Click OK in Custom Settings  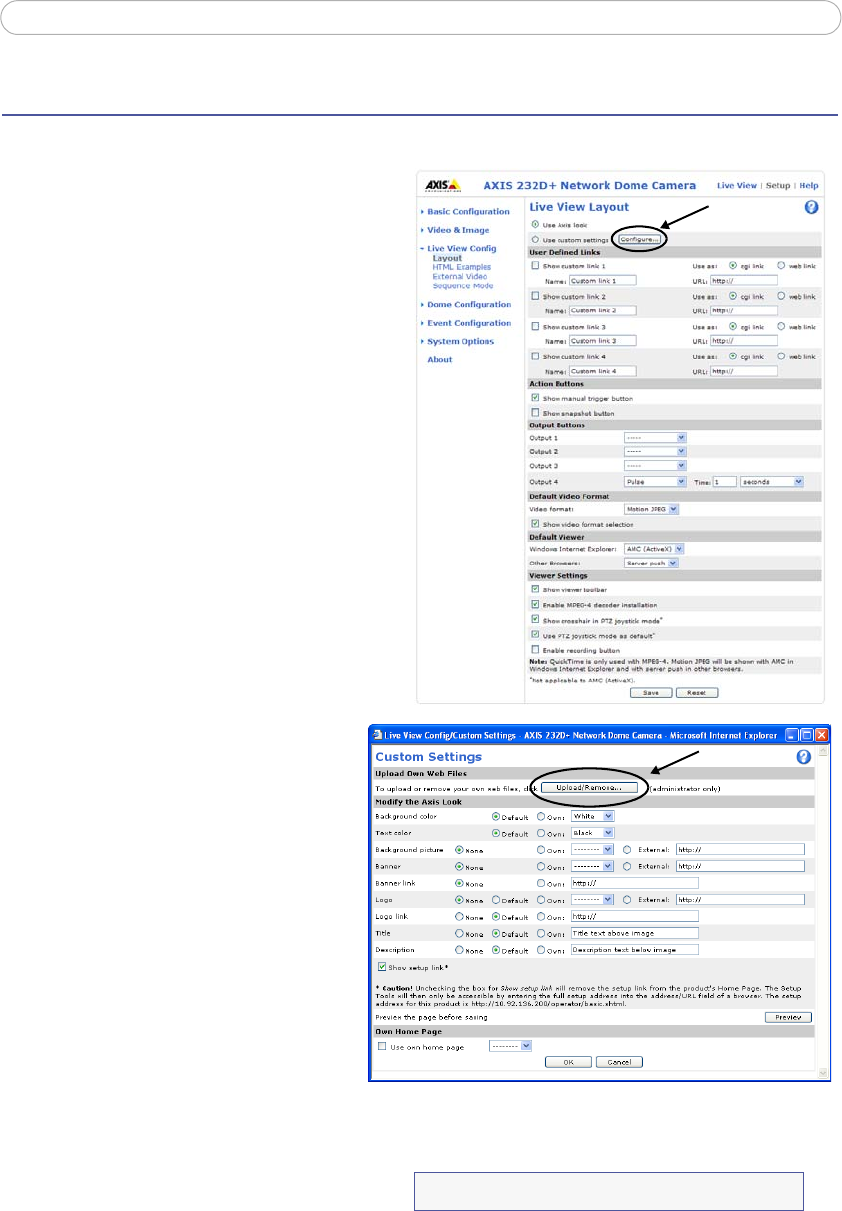click(x=568, y=1062)
